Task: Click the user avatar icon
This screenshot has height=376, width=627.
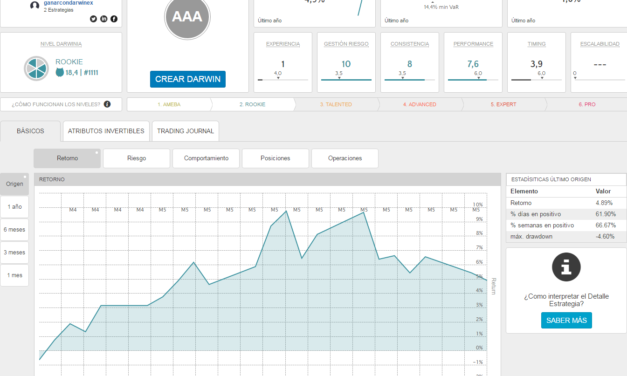Action: pyautogui.click(x=35, y=5)
